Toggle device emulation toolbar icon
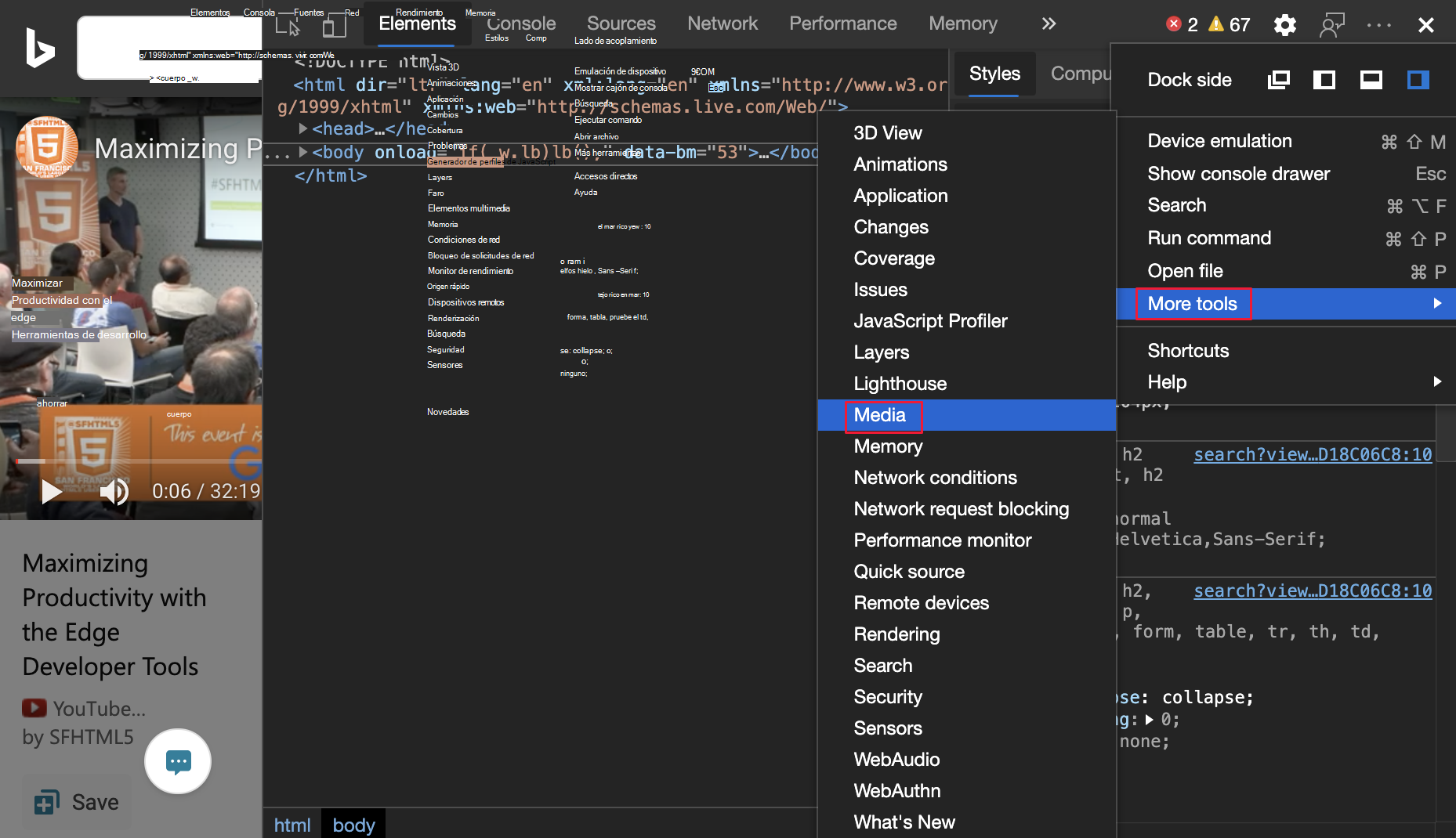Screen dimensions: 1456x838 (x=335, y=26)
